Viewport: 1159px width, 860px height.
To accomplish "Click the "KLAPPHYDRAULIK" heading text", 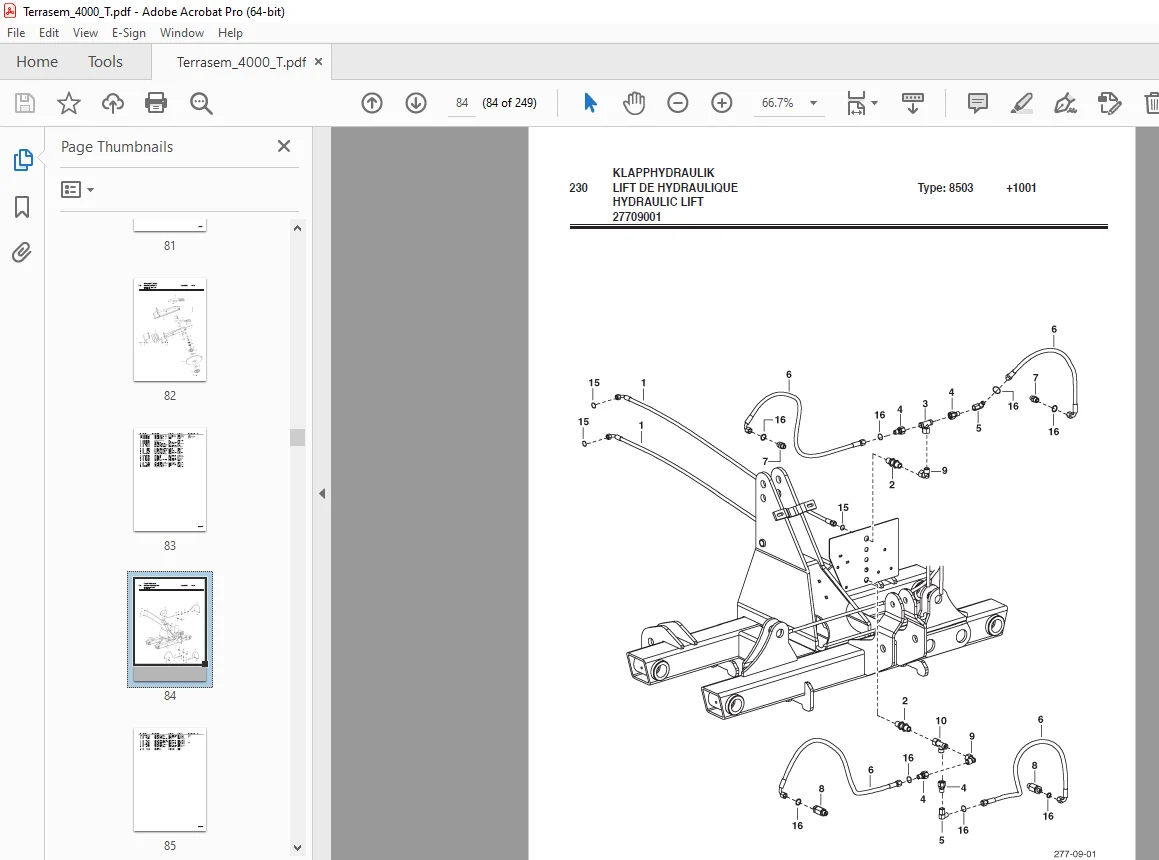I will coord(663,172).
